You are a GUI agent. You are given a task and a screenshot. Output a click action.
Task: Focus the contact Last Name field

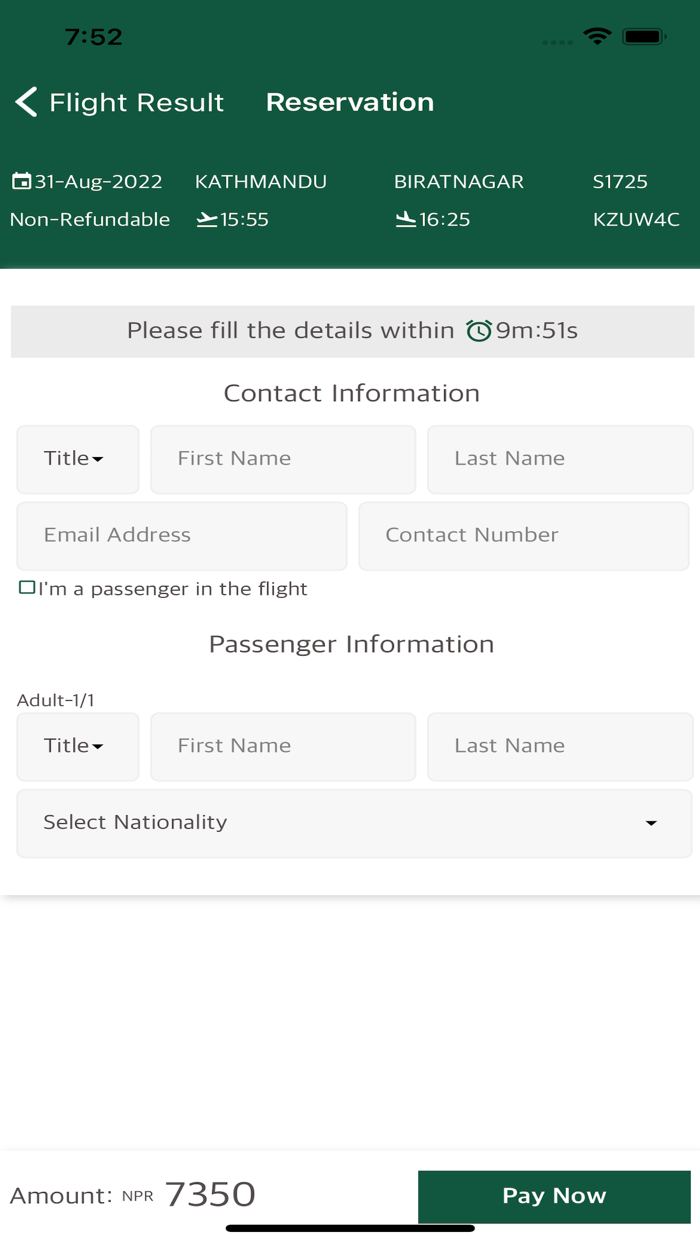coord(559,459)
